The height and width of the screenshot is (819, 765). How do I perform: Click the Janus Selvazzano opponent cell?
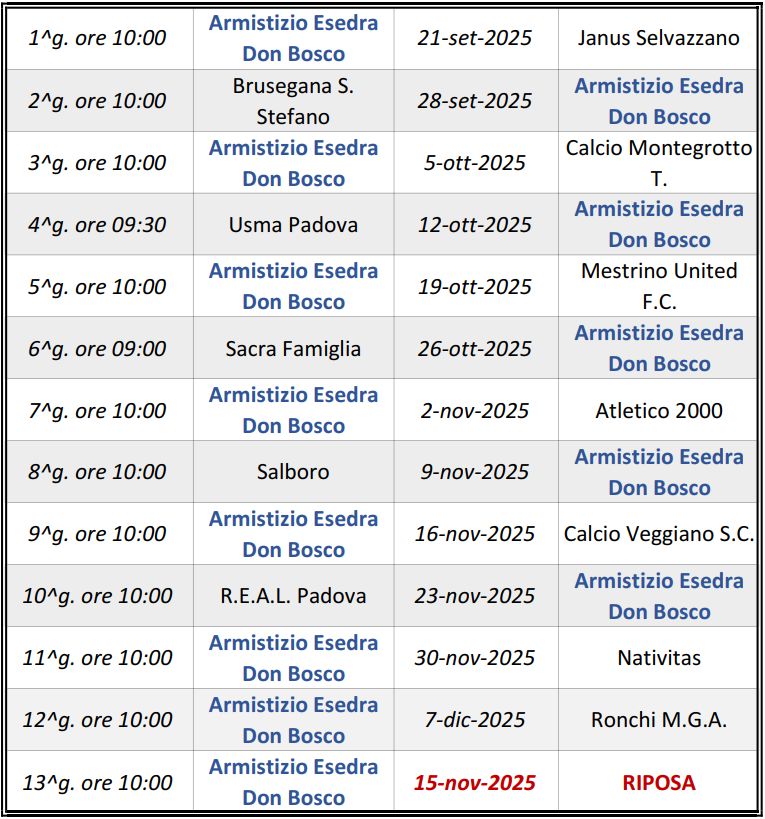(659, 38)
